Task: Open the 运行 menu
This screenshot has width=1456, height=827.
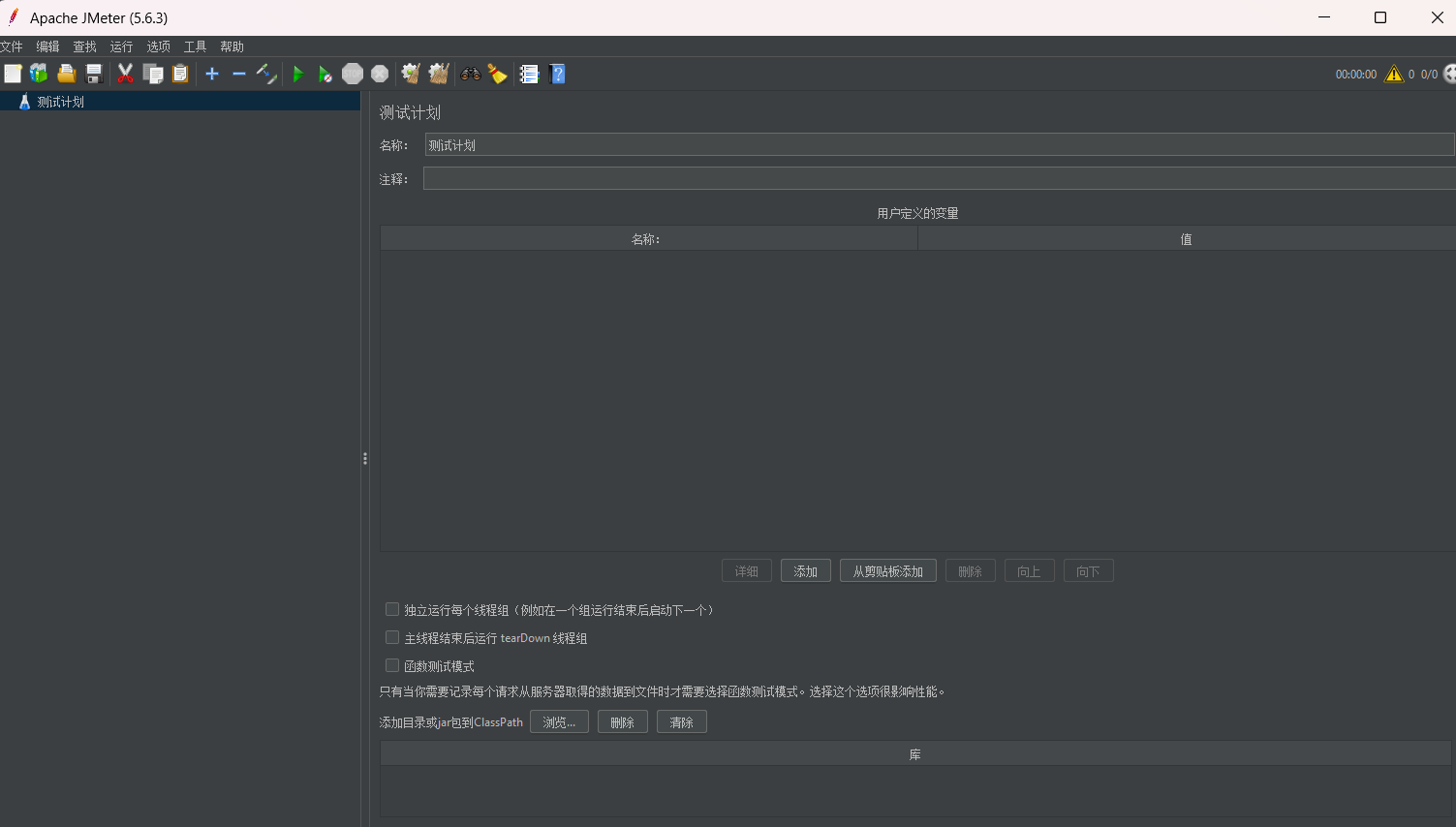Action: [x=121, y=46]
